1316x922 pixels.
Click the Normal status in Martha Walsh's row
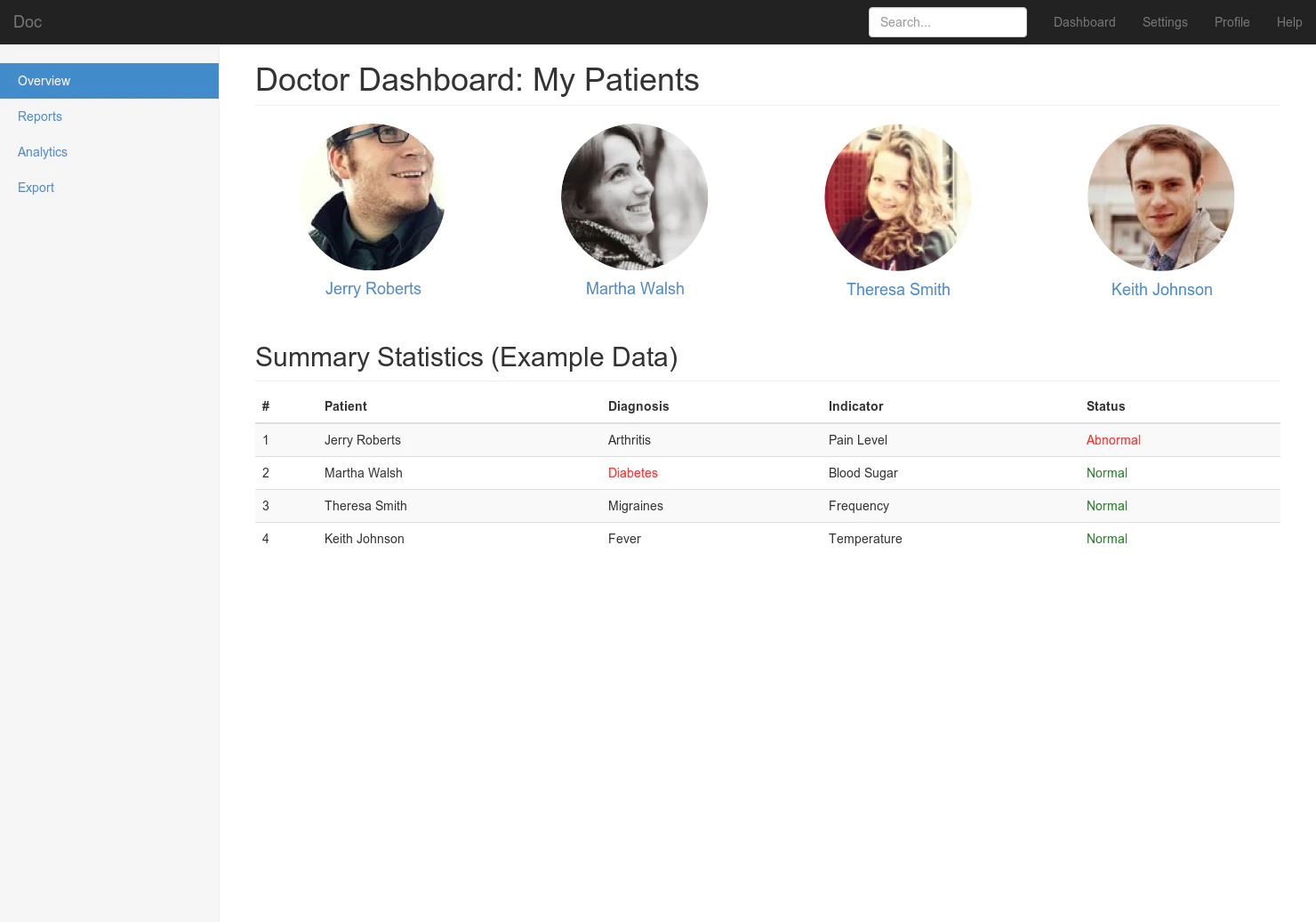(x=1107, y=473)
